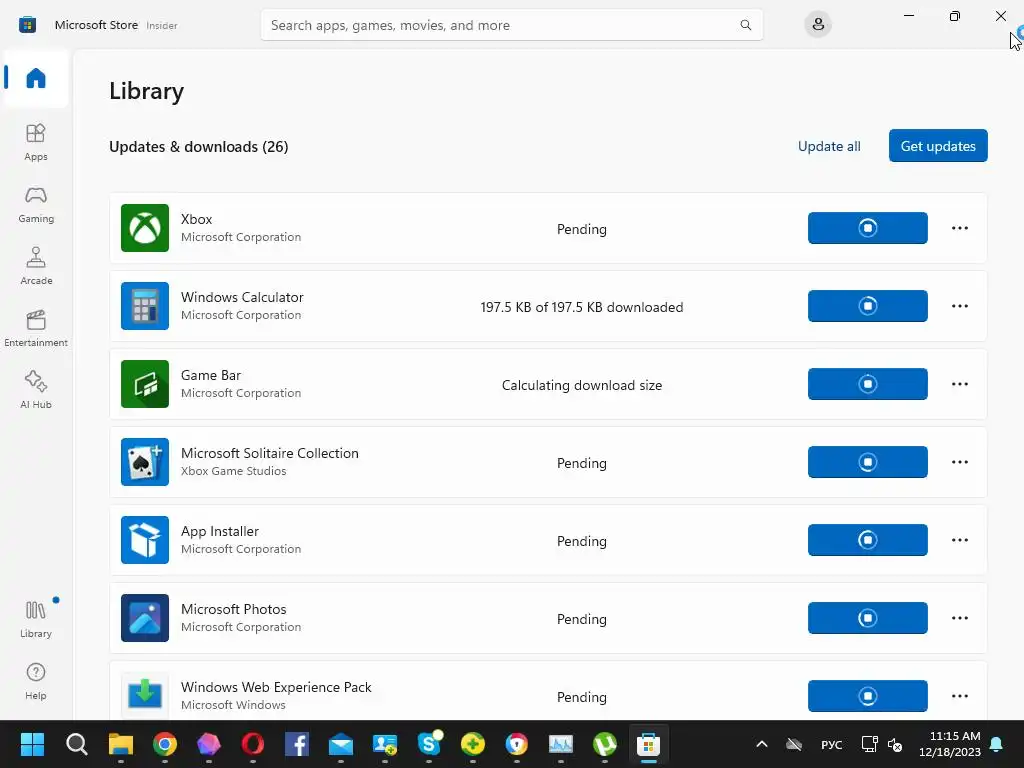The width and height of the screenshot is (1024, 768).
Task: Stop the Windows Web Experience Pack update
Action: [x=867, y=696]
